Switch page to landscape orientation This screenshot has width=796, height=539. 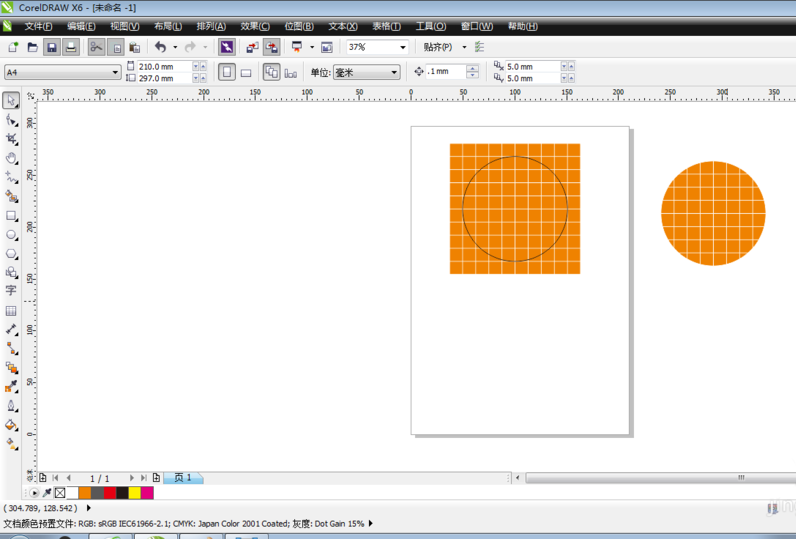(246, 72)
